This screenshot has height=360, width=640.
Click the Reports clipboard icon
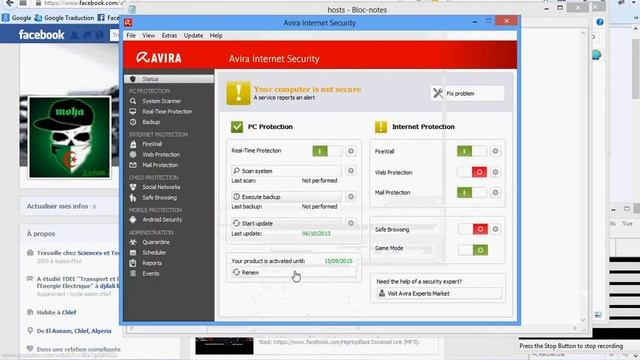(x=133, y=263)
